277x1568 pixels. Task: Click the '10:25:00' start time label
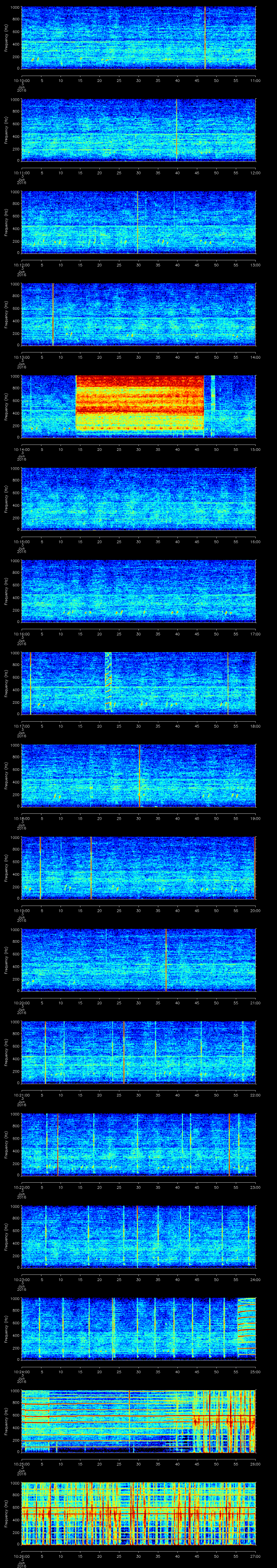22,1463
